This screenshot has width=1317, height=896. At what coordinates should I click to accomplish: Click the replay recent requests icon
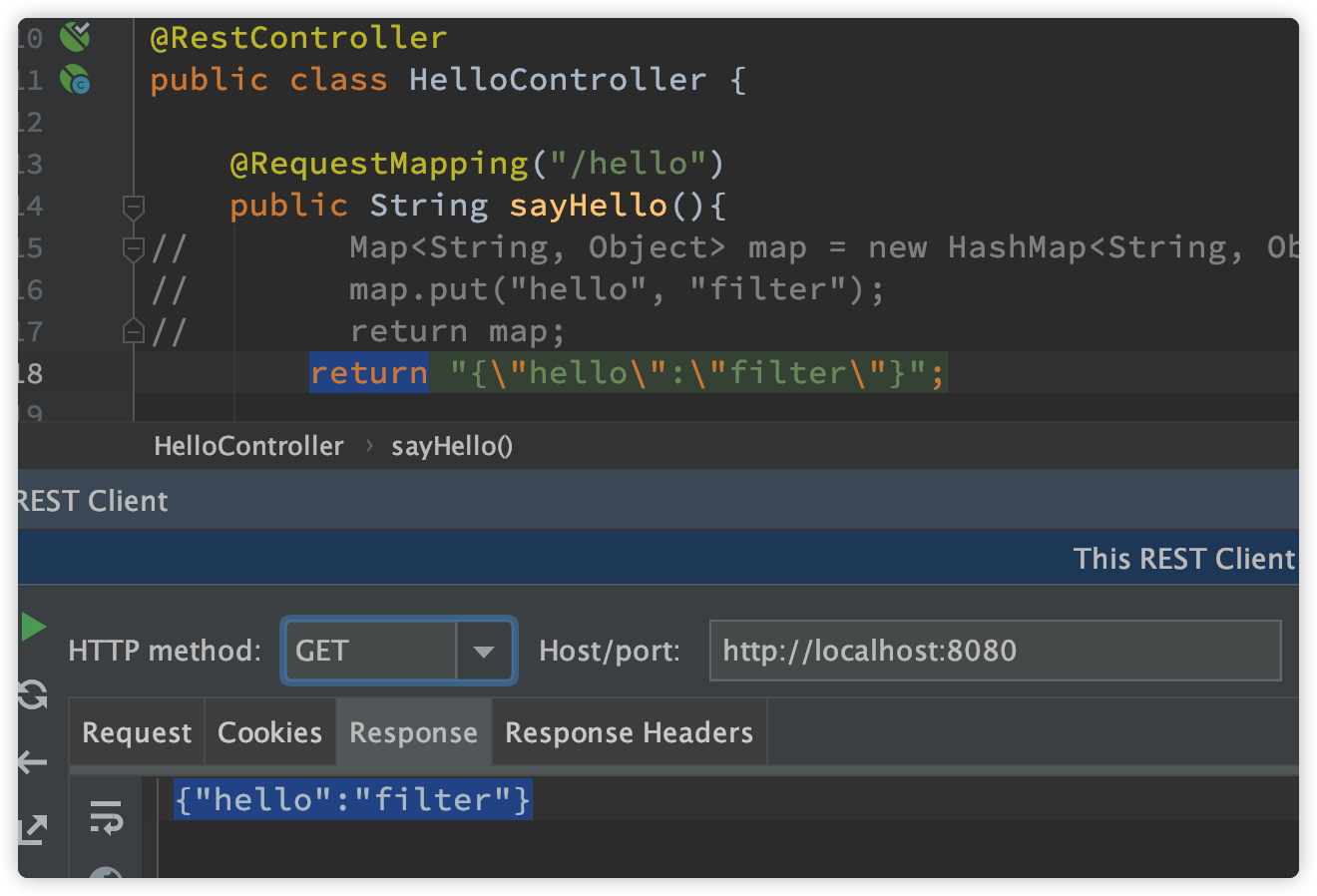[x=33, y=694]
